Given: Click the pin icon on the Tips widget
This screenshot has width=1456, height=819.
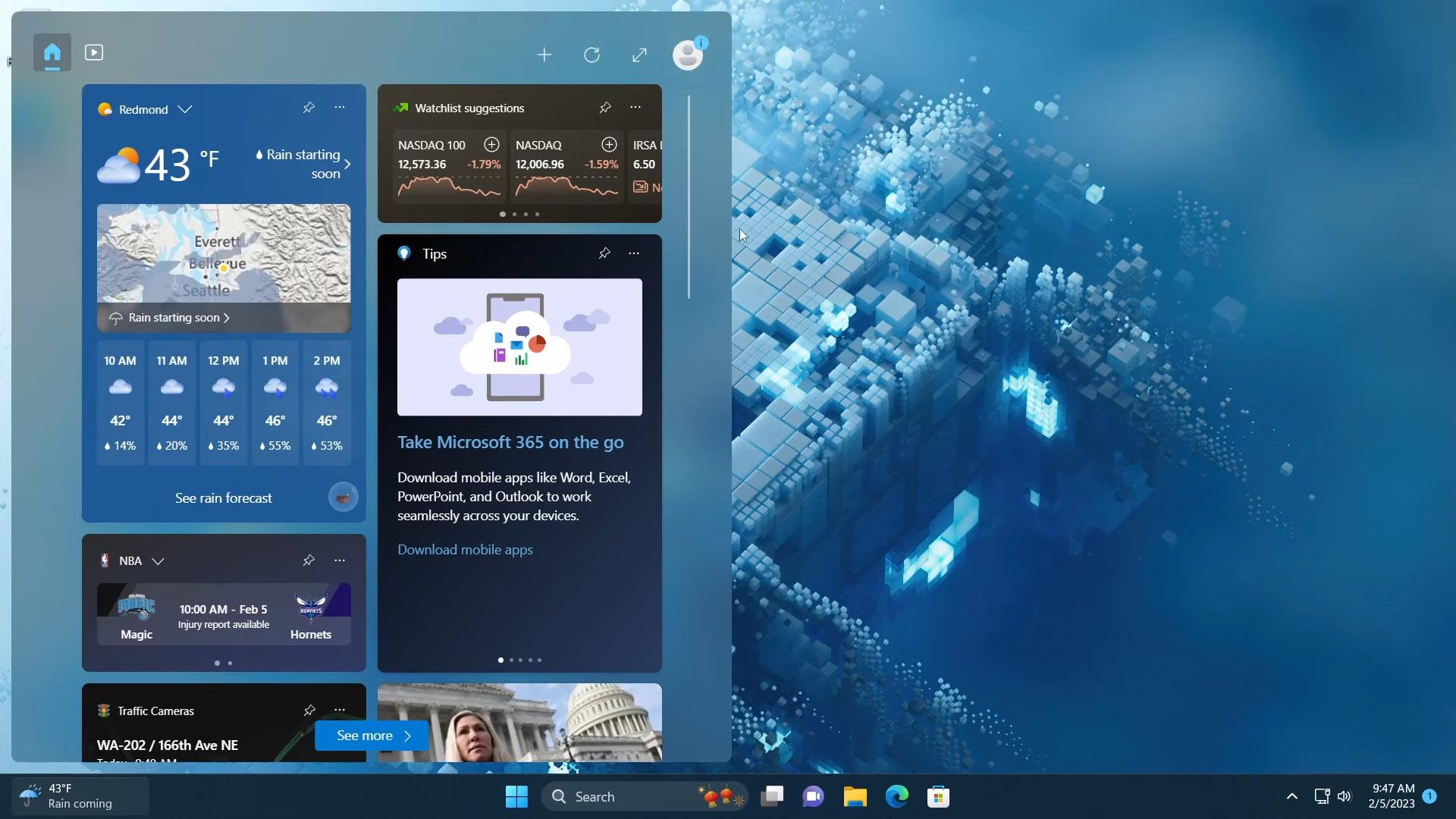Looking at the screenshot, I should [x=604, y=253].
